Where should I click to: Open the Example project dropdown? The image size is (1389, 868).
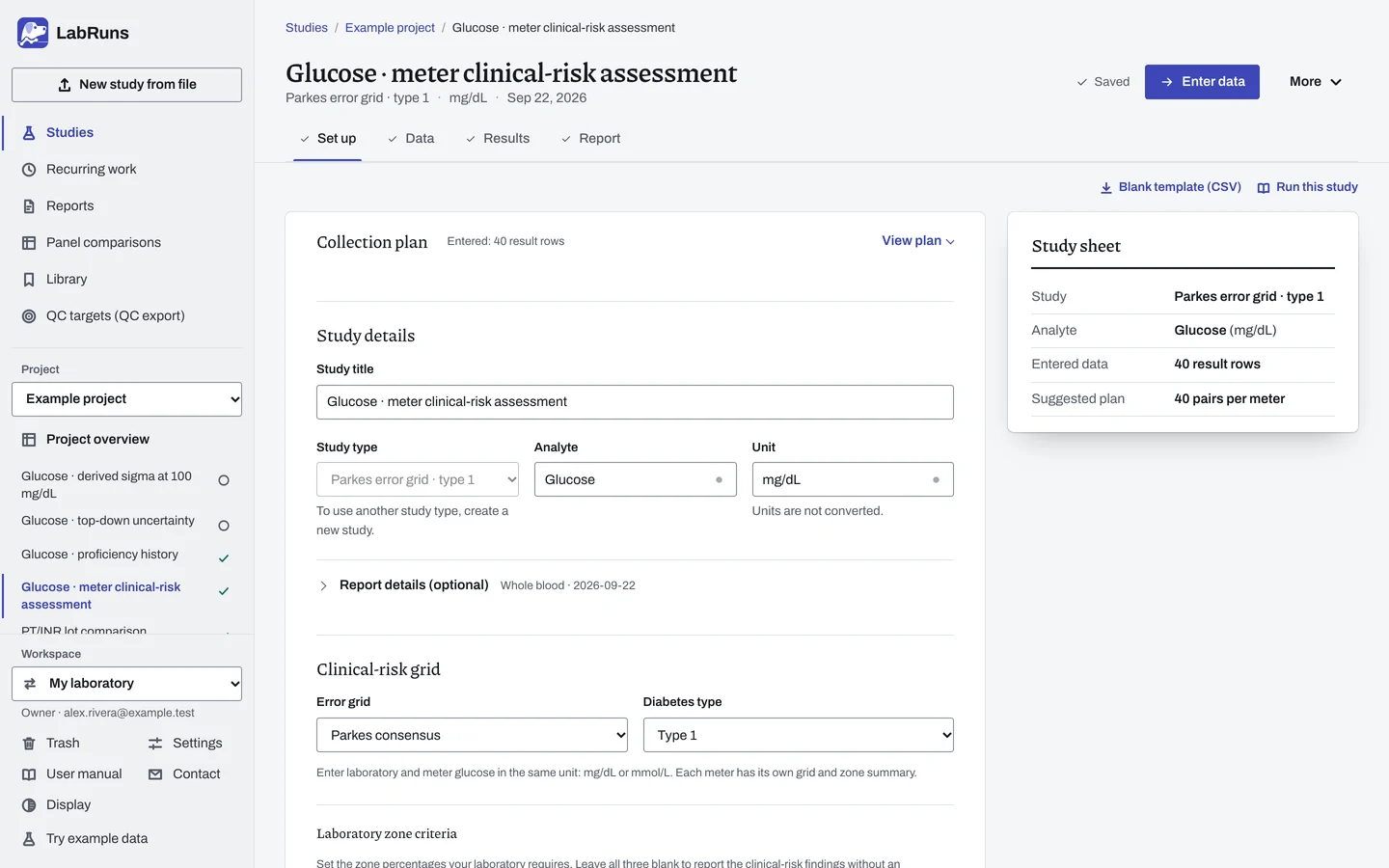(126, 399)
